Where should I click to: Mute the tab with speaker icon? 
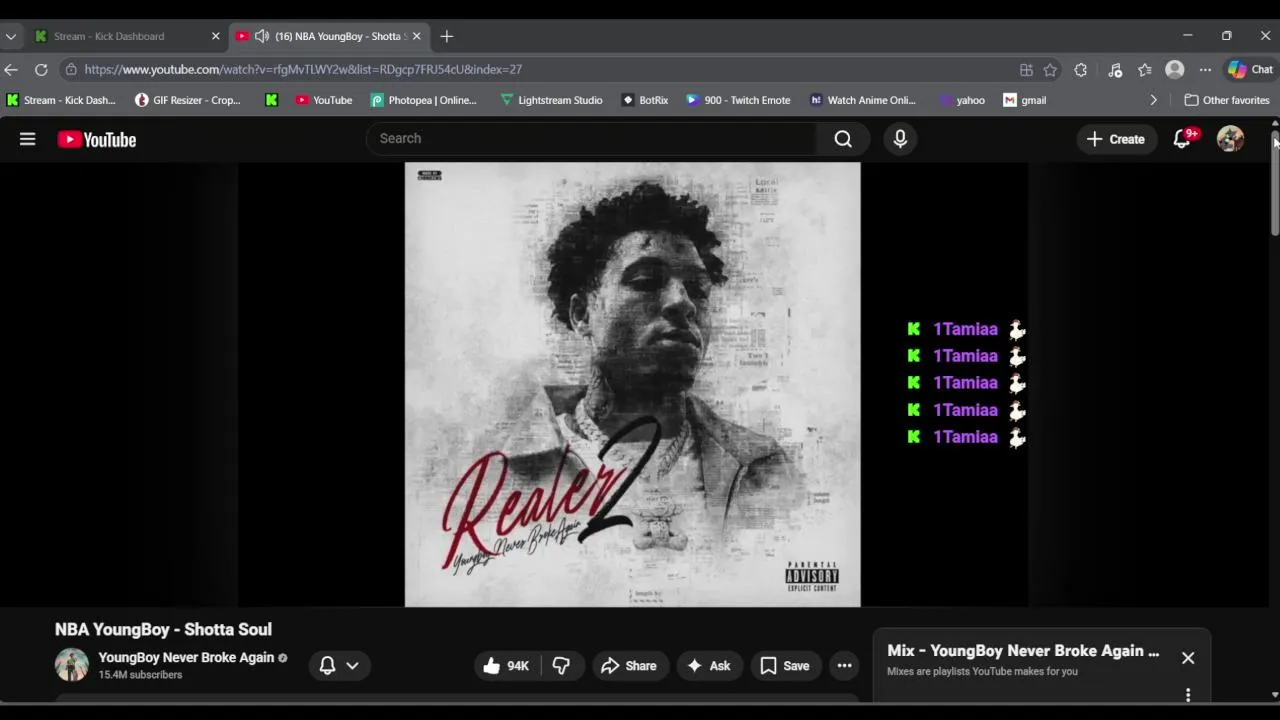pos(261,36)
